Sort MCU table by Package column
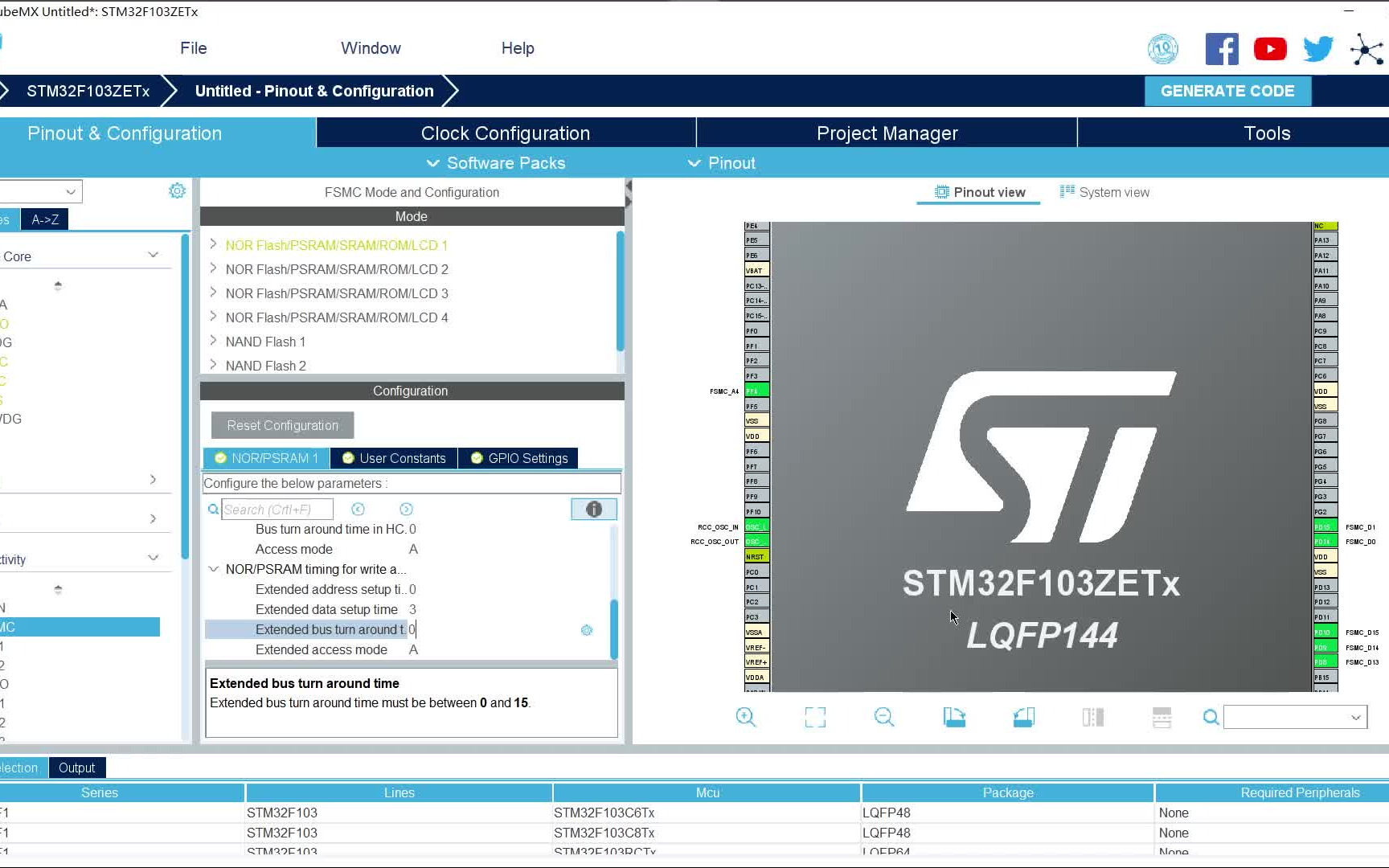Image resolution: width=1389 pixels, height=868 pixels. click(1008, 792)
